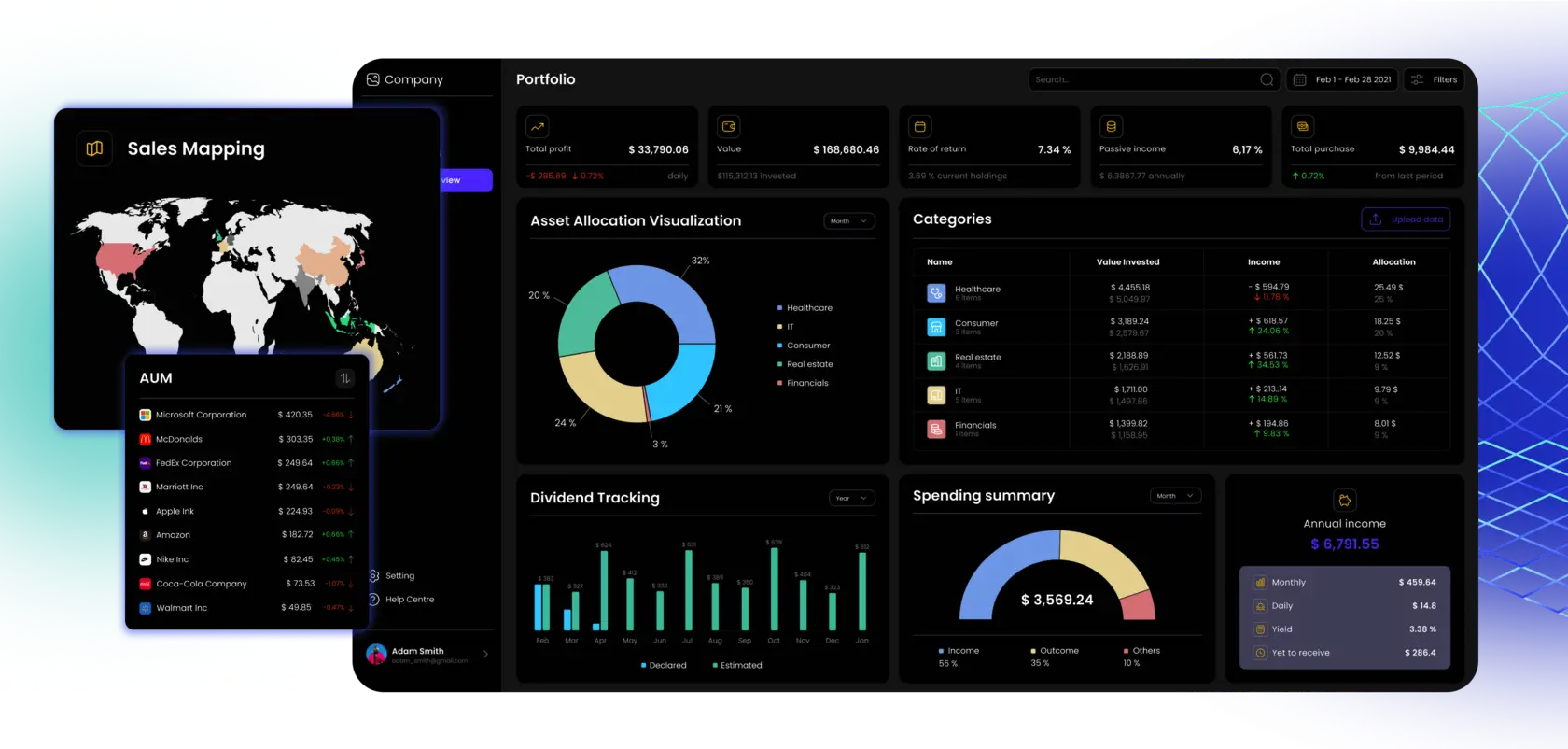Click the Passive income coins icon
1568x749 pixels.
pos(1111,126)
